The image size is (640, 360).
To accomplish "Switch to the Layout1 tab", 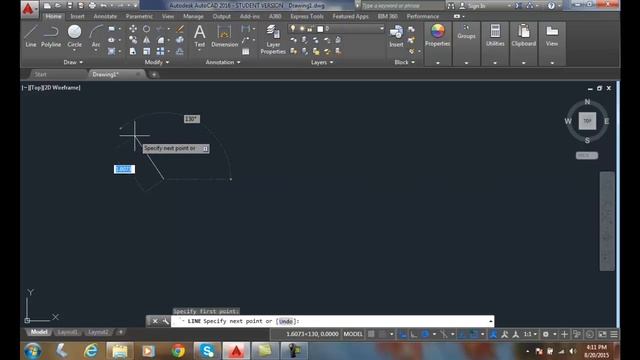I will pyautogui.click(x=68, y=332).
